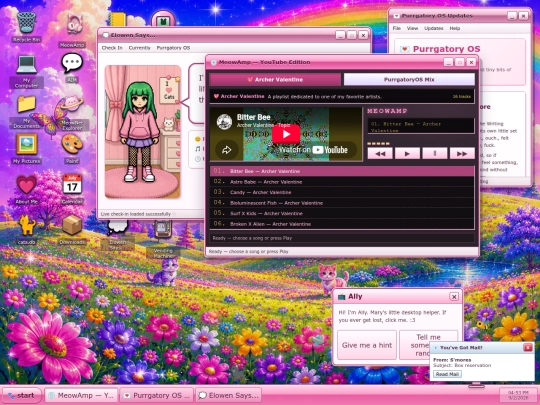Image resolution: width=540 pixels, height=405 pixels.
Task: Select track 02 Astro Babe
Action: pyautogui.click(x=342, y=181)
